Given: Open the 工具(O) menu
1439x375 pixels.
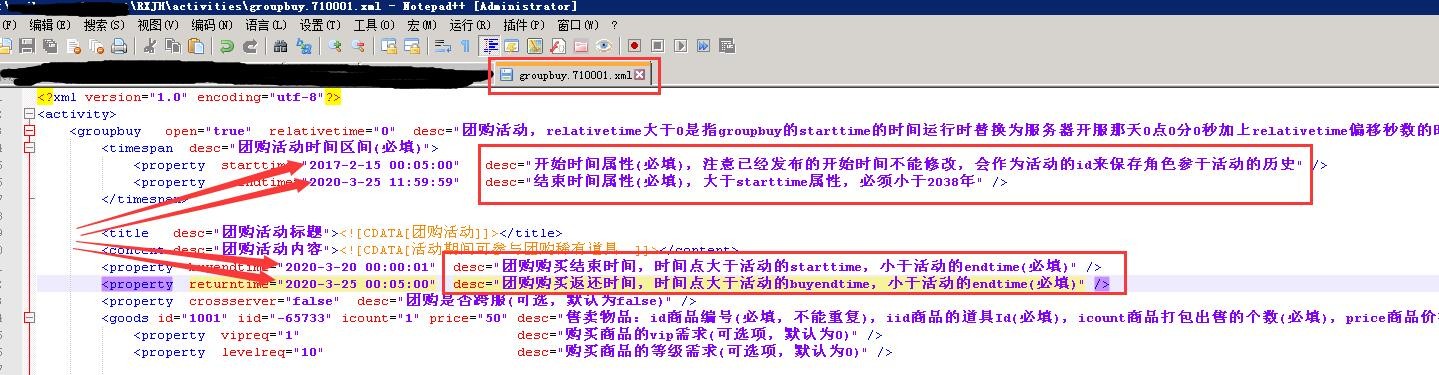Looking at the screenshot, I should pyautogui.click(x=374, y=24).
